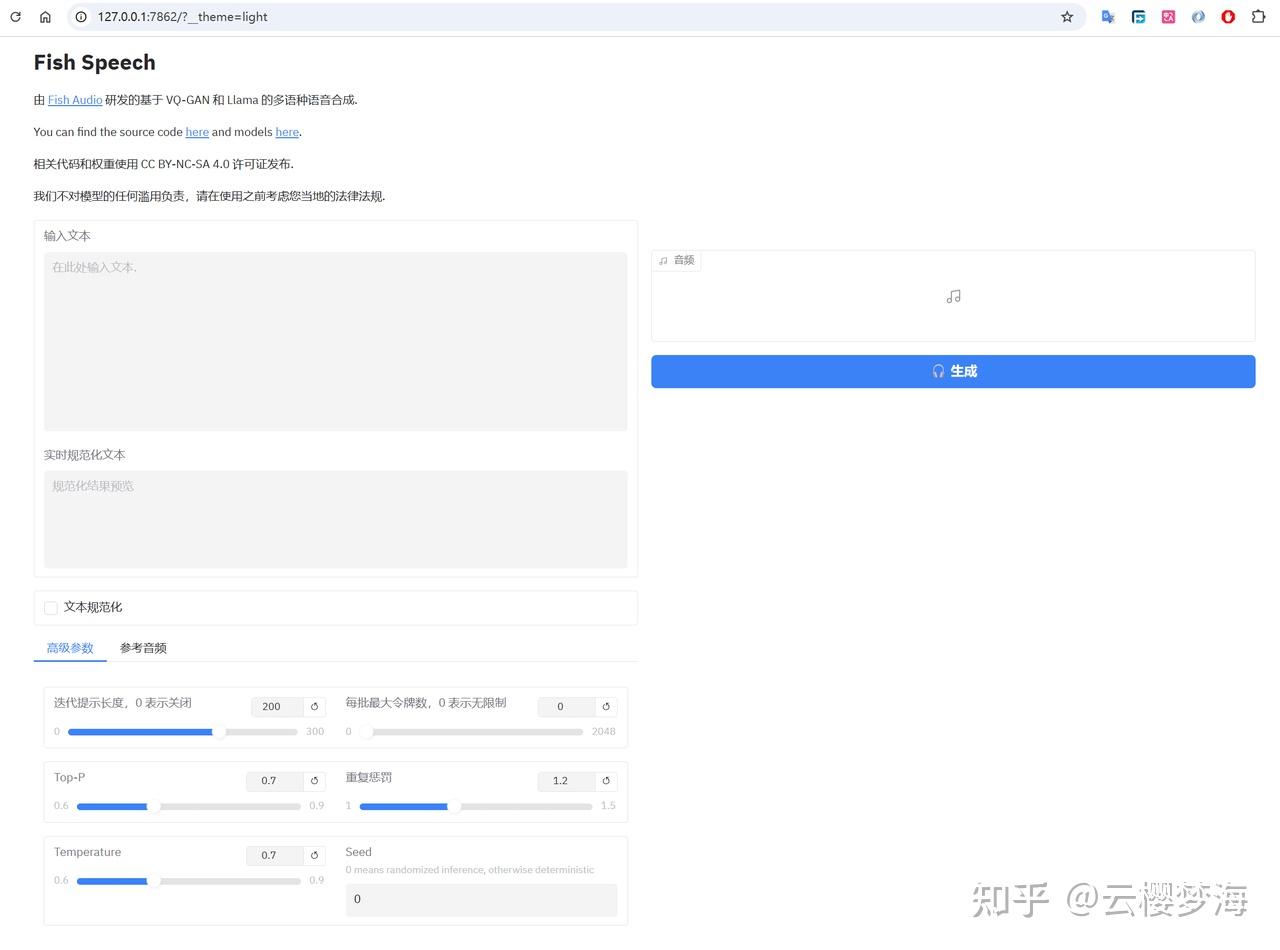Image resolution: width=1280 pixels, height=950 pixels.
Task: Open the Fish Audio link
Action: click(x=75, y=100)
